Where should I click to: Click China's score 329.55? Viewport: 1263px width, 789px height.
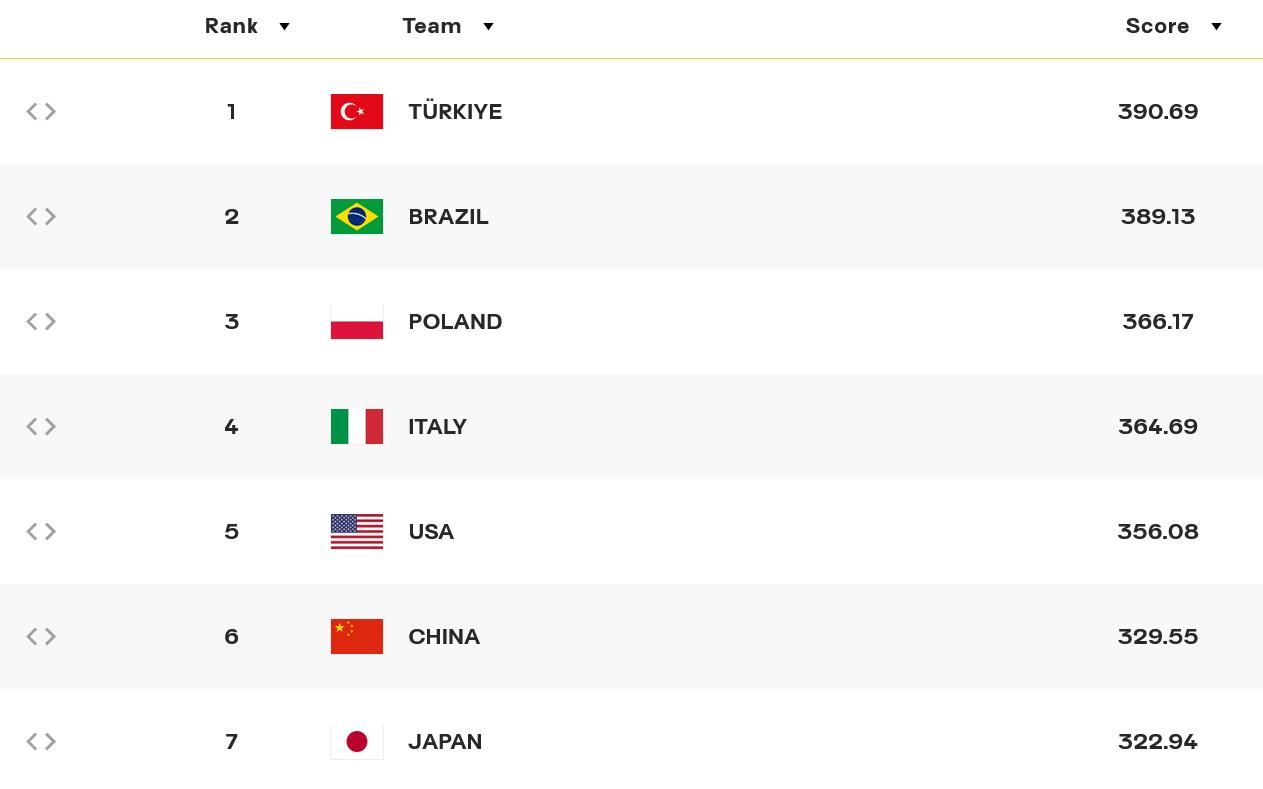1158,636
